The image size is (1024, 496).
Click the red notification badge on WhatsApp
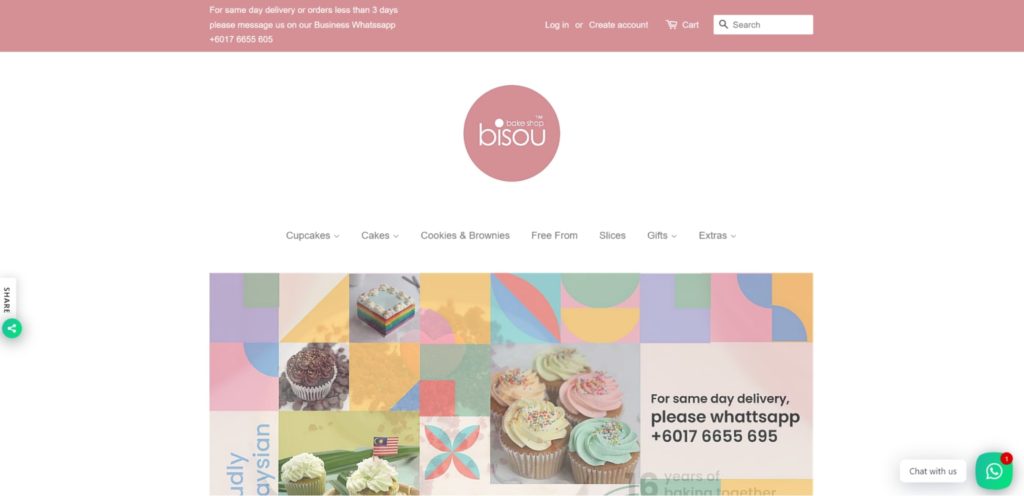point(1006,459)
